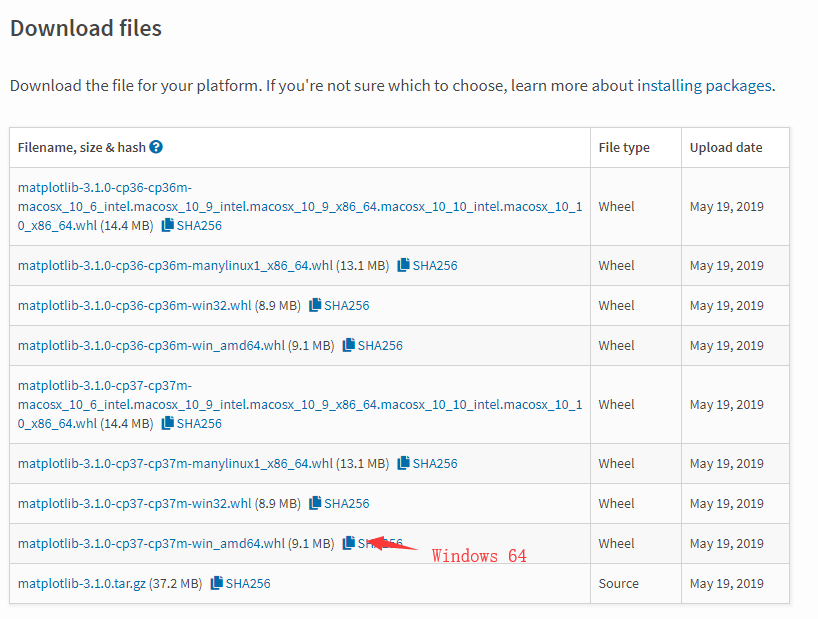818x619 pixels.
Task: Click "May 19, 2019" in cp37 macosx row
Action: click(x=727, y=405)
